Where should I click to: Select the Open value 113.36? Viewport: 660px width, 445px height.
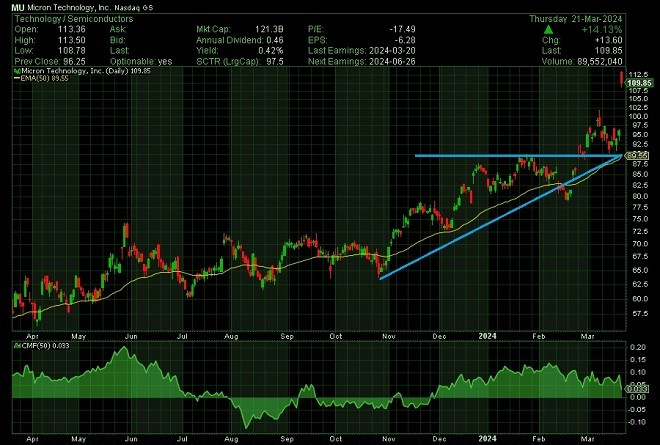coord(72,29)
